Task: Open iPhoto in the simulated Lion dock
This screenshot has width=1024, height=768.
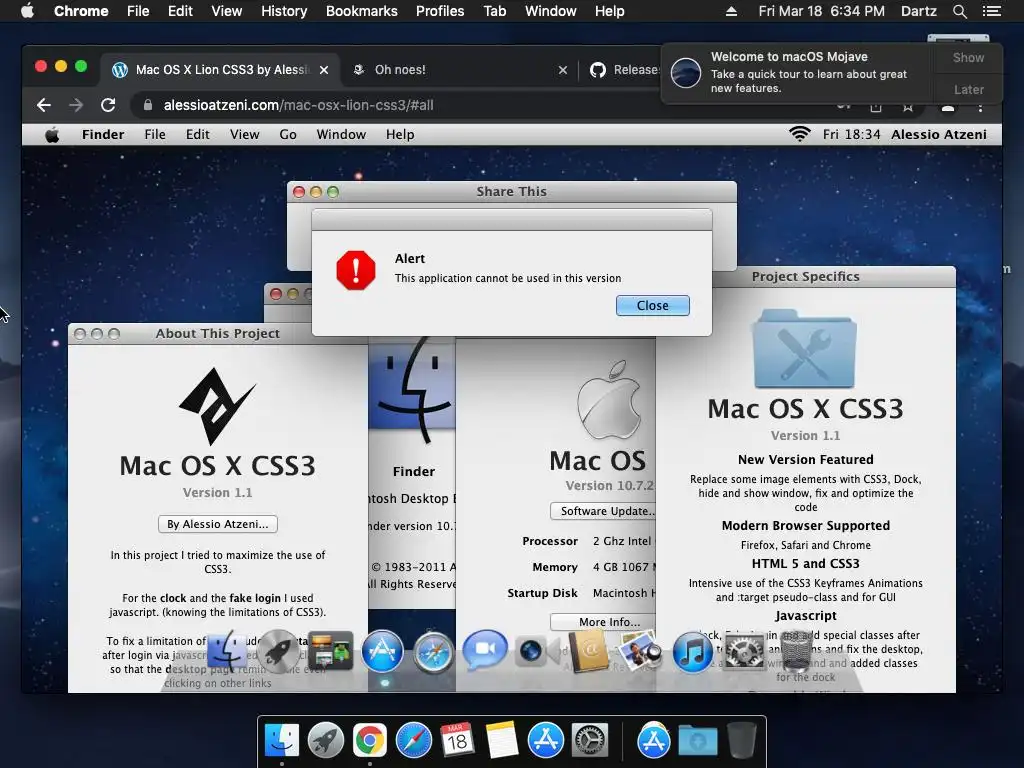Action: point(639,650)
